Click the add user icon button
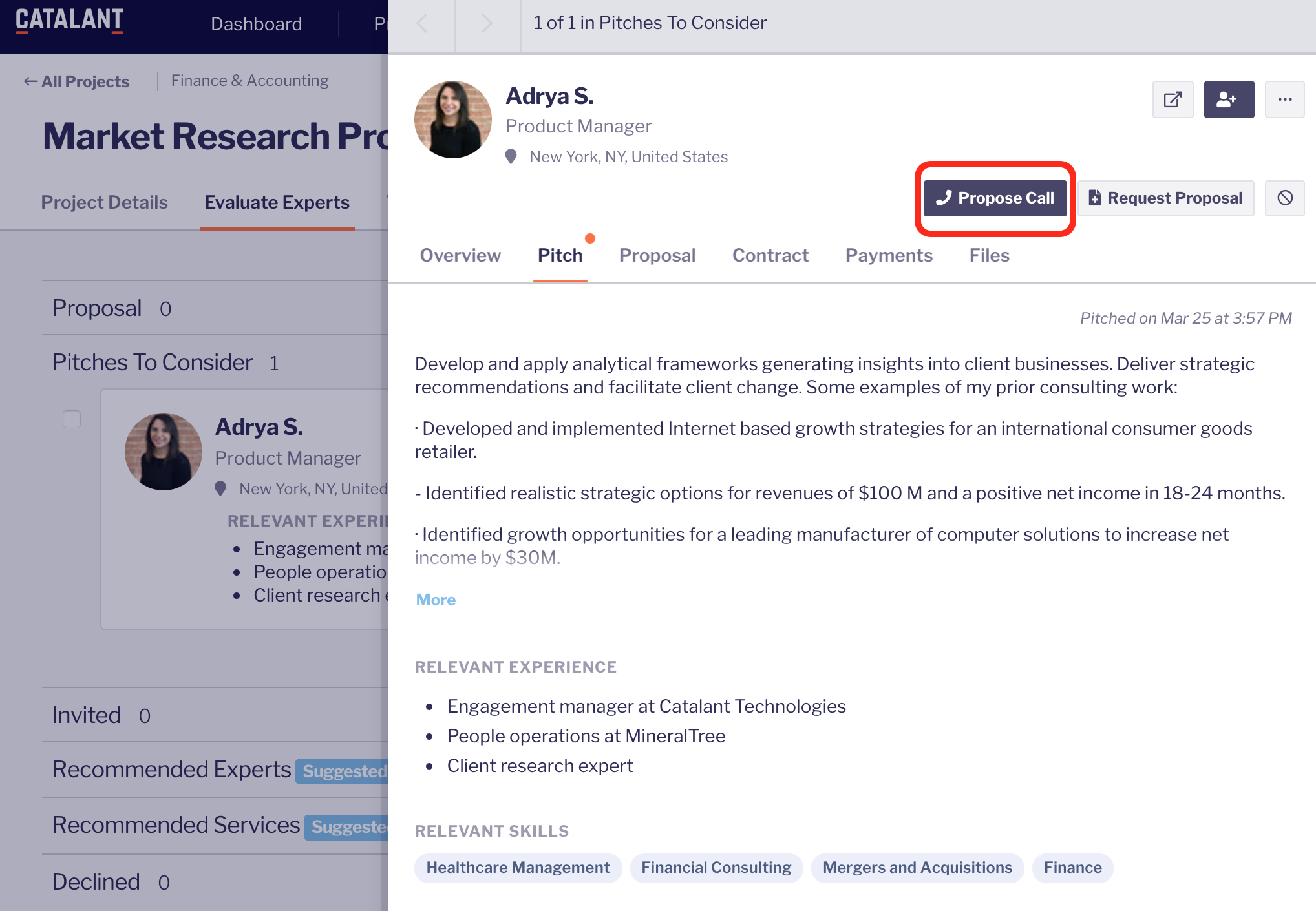Screen dimensions: 1316x911 point(1228,99)
